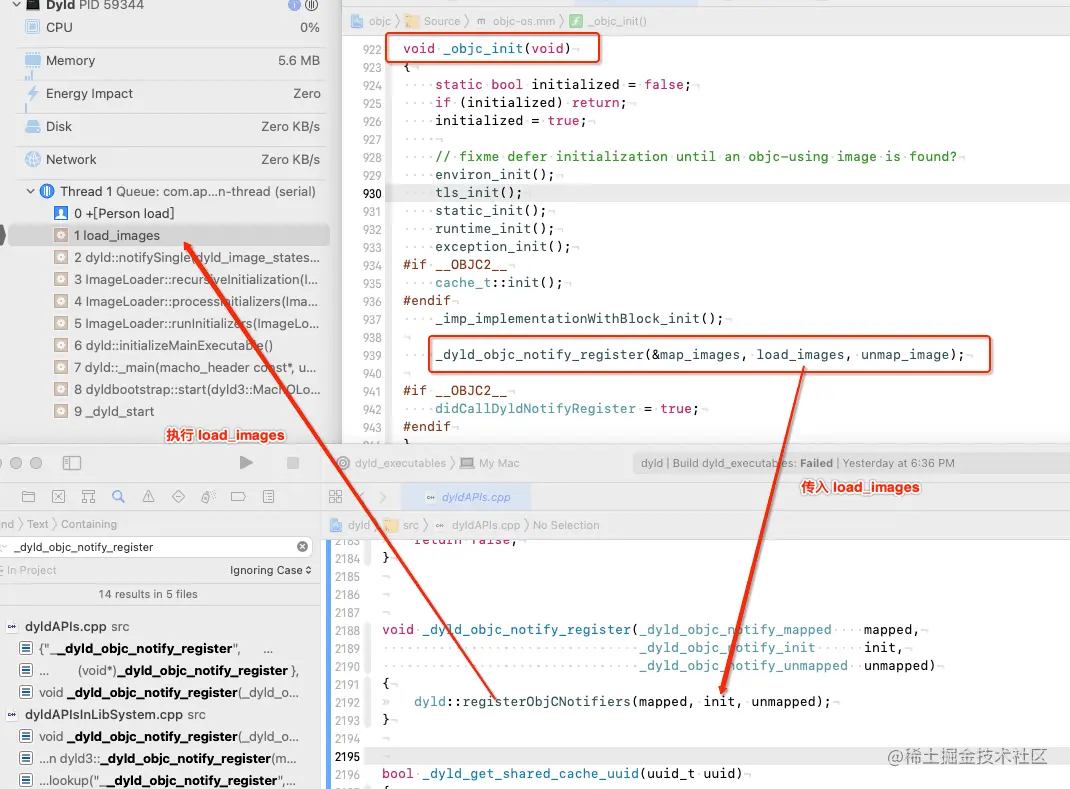Open the Symbol navigator icon
Image resolution: width=1070 pixels, height=789 pixels.
88,497
